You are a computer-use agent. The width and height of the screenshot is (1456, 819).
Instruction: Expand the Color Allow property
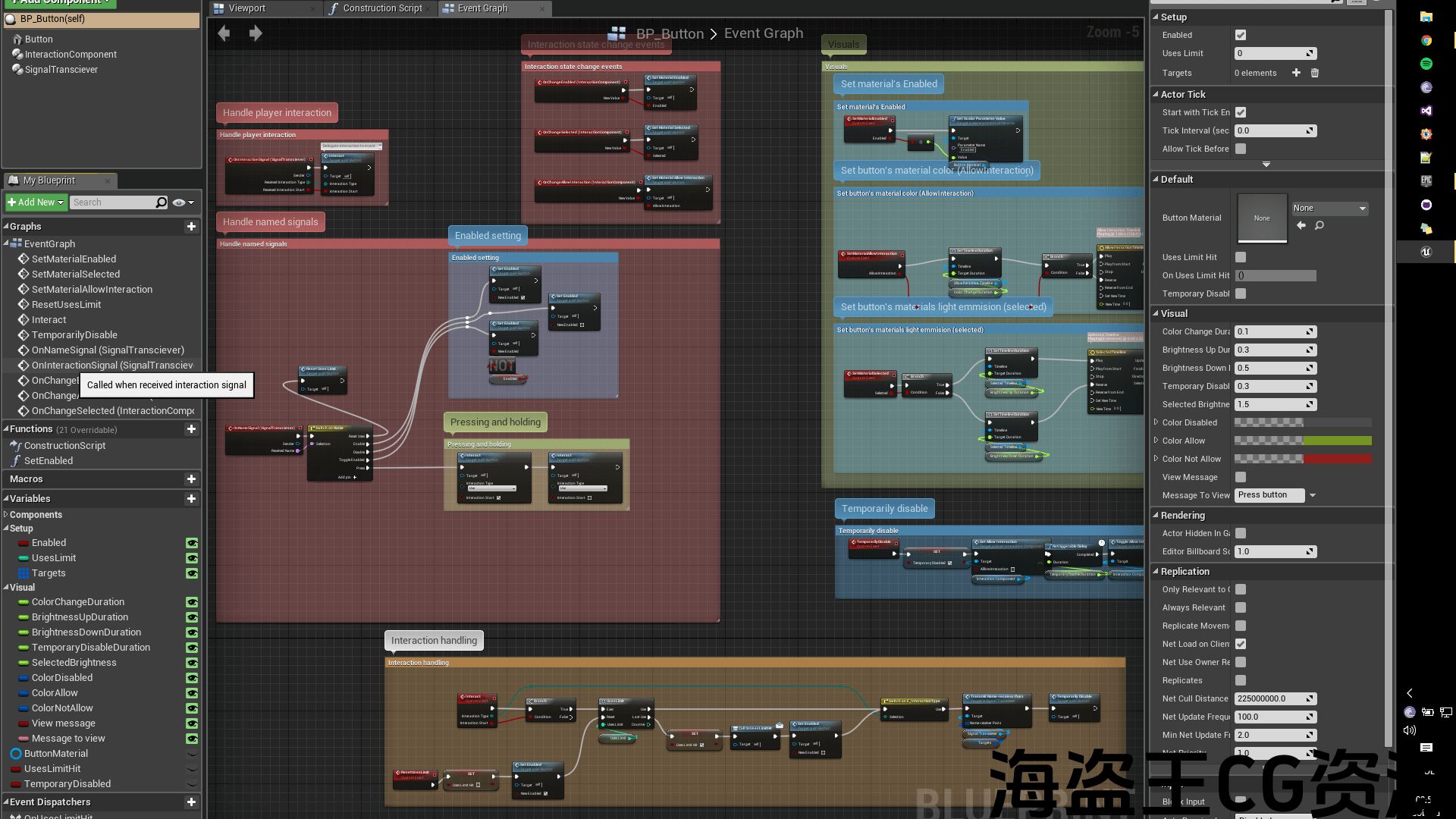pyautogui.click(x=1156, y=441)
